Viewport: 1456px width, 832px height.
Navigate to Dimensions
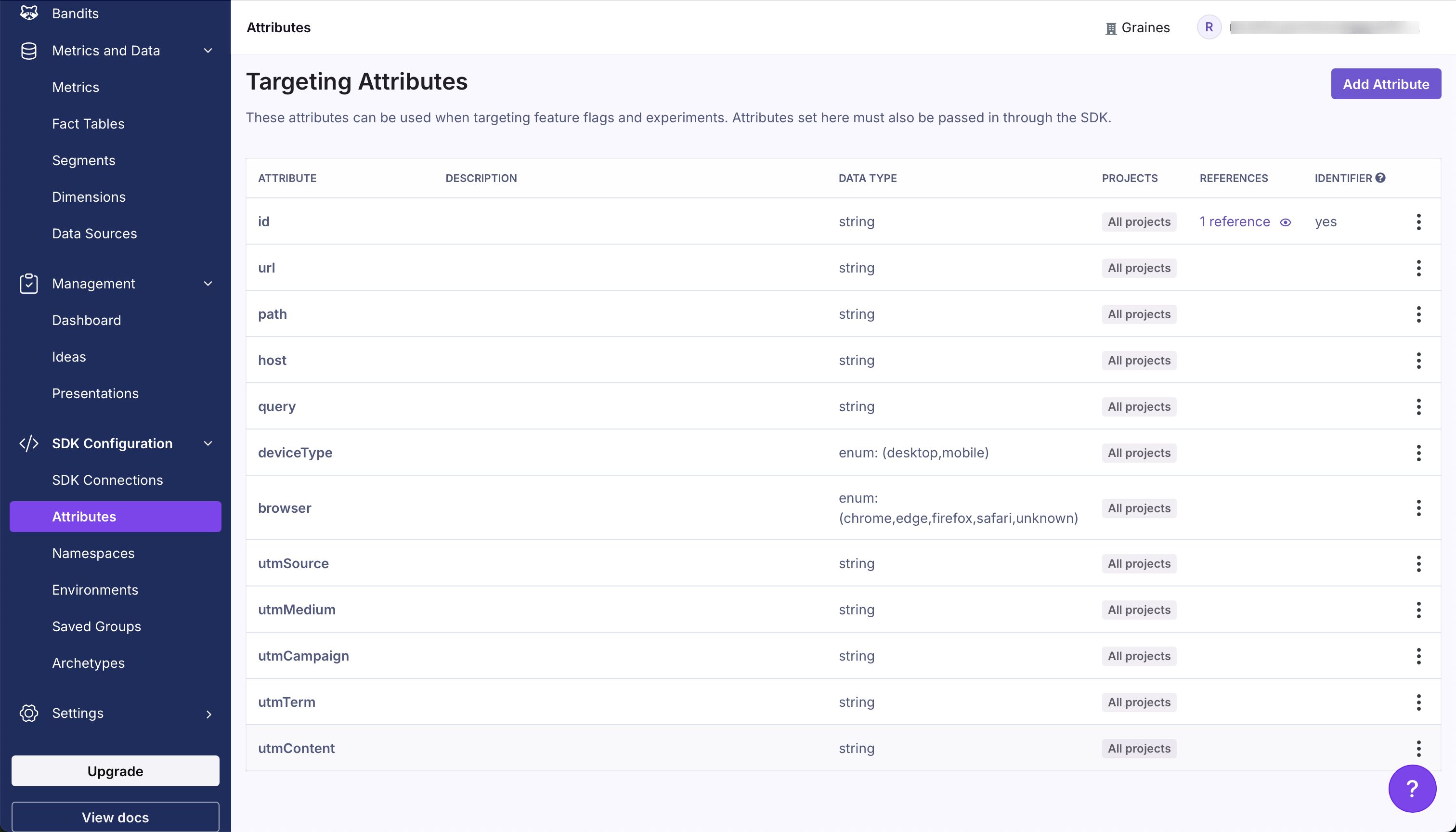click(89, 197)
